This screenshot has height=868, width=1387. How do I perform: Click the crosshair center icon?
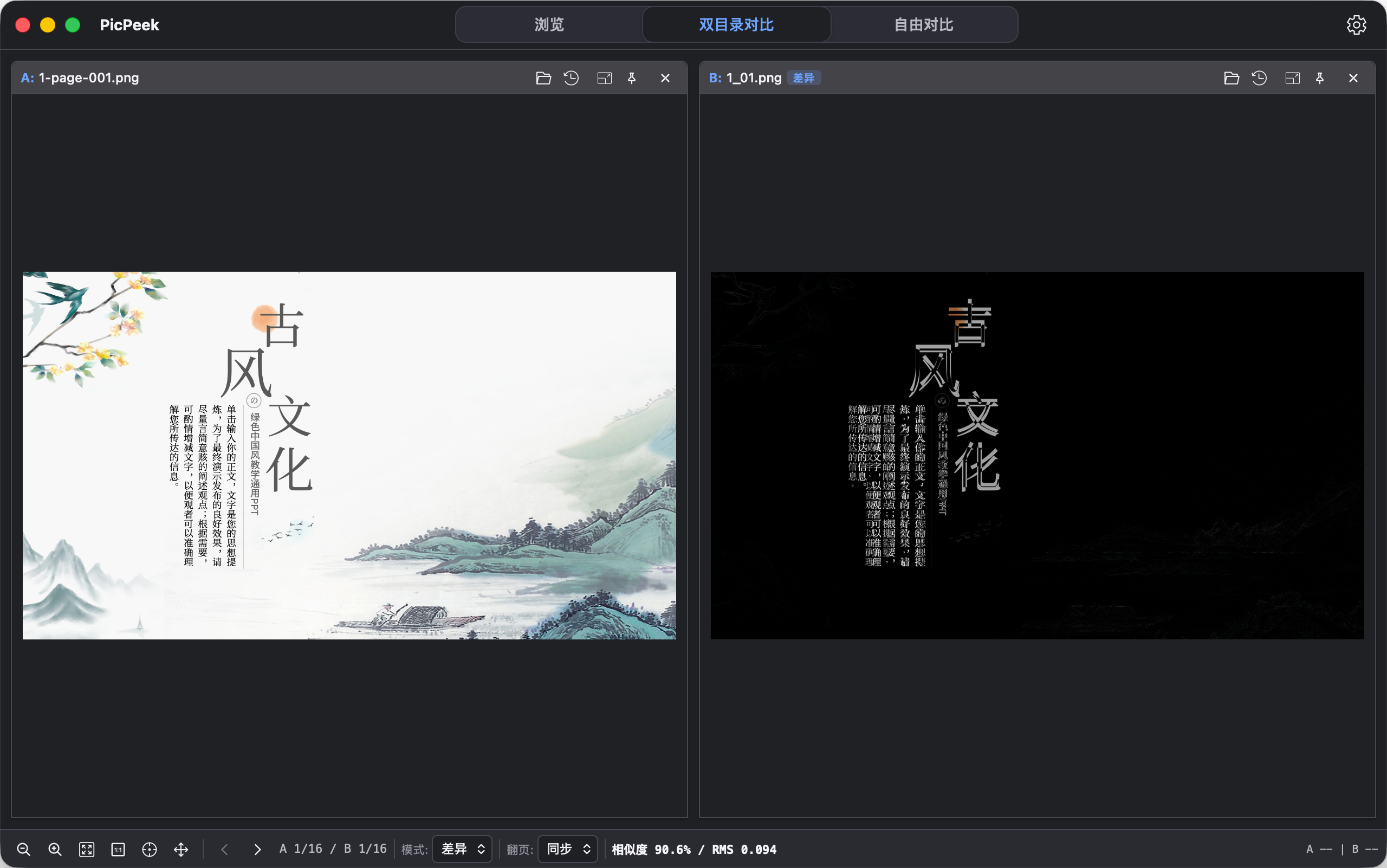tap(149, 849)
